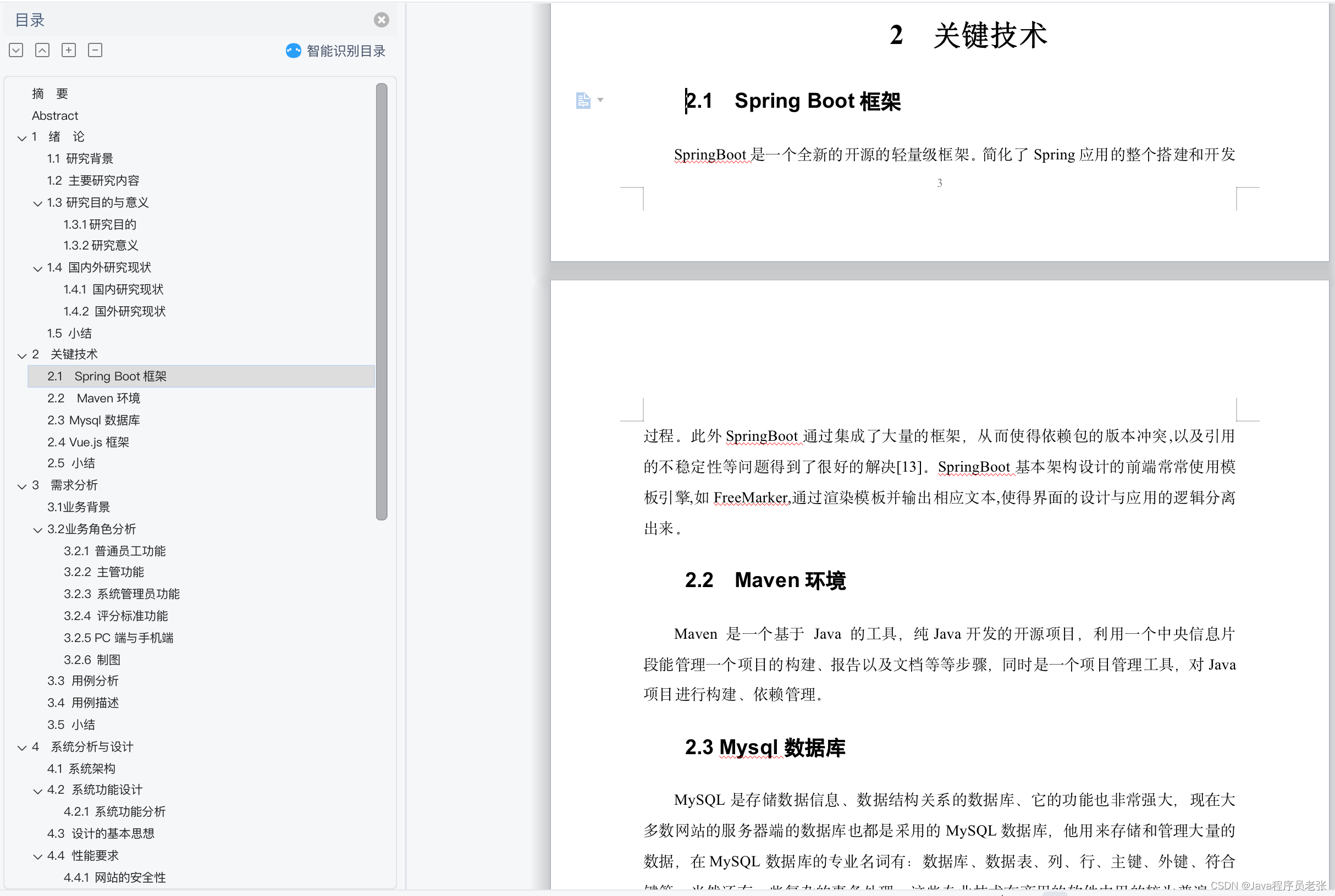Open 智能识别目录 smart outline detection
The width and height of the screenshot is (1335, 896).
[336, 51]
